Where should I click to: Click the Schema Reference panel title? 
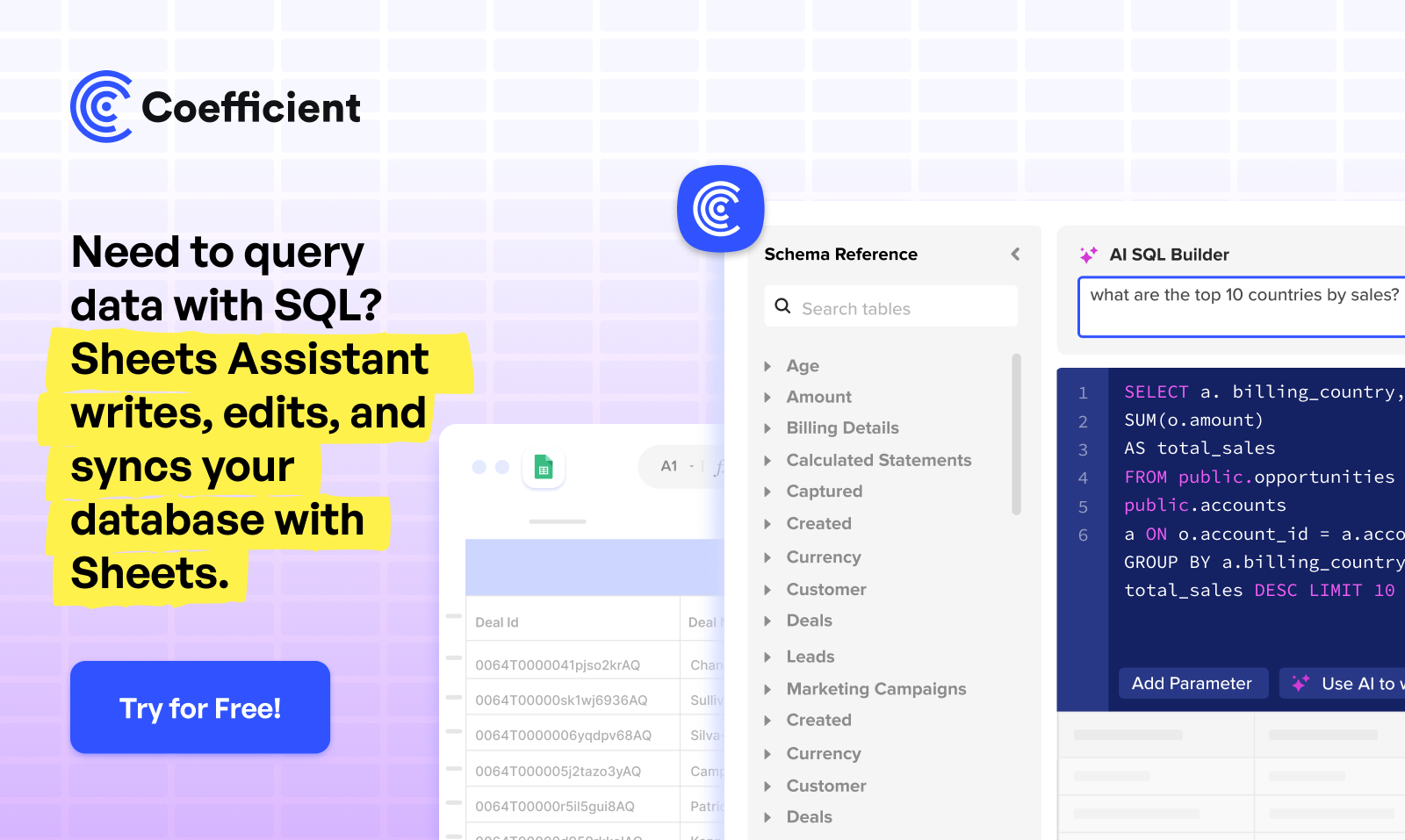point(840,254)
